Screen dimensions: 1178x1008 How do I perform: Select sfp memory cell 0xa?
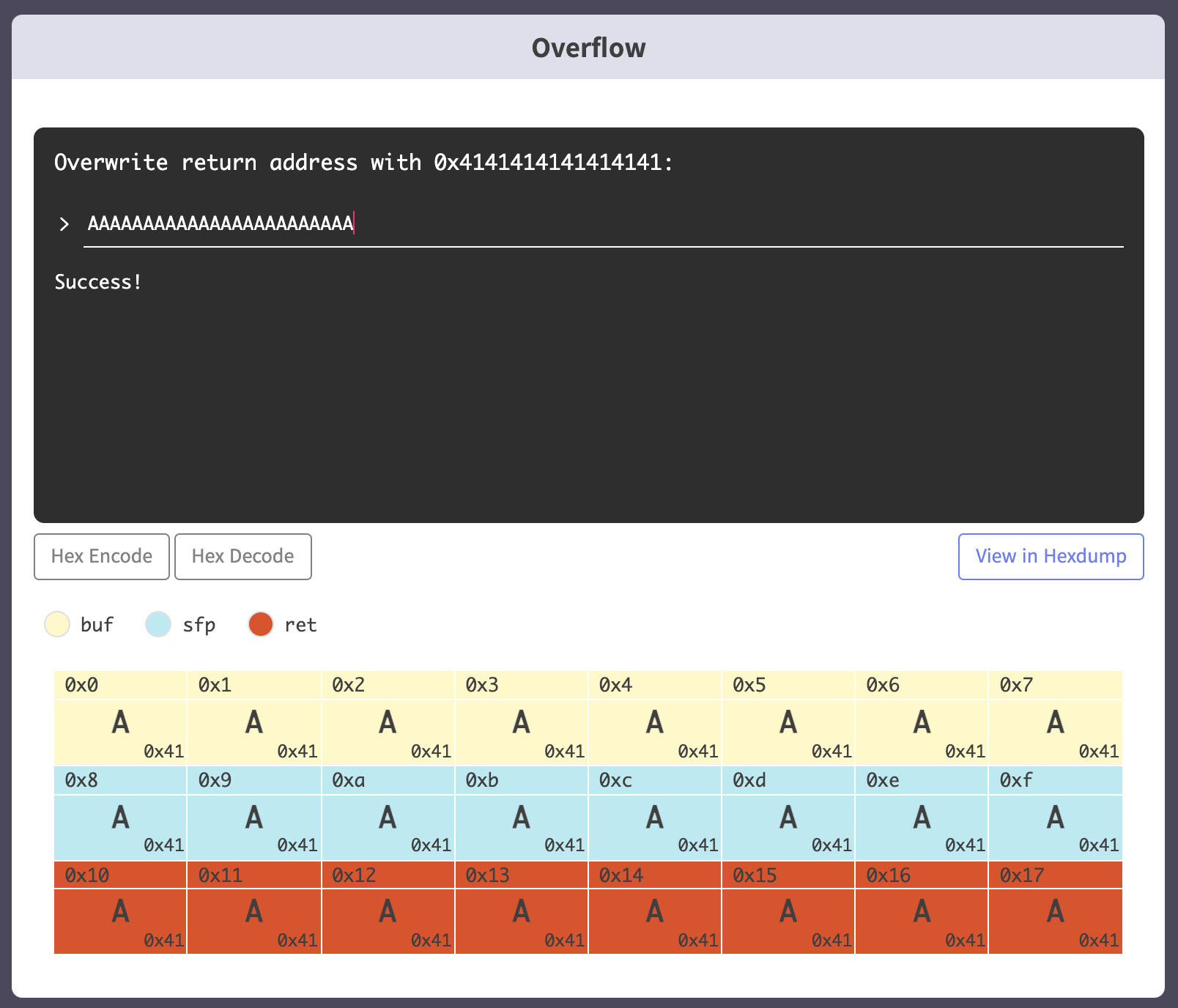tap(388, 813)
